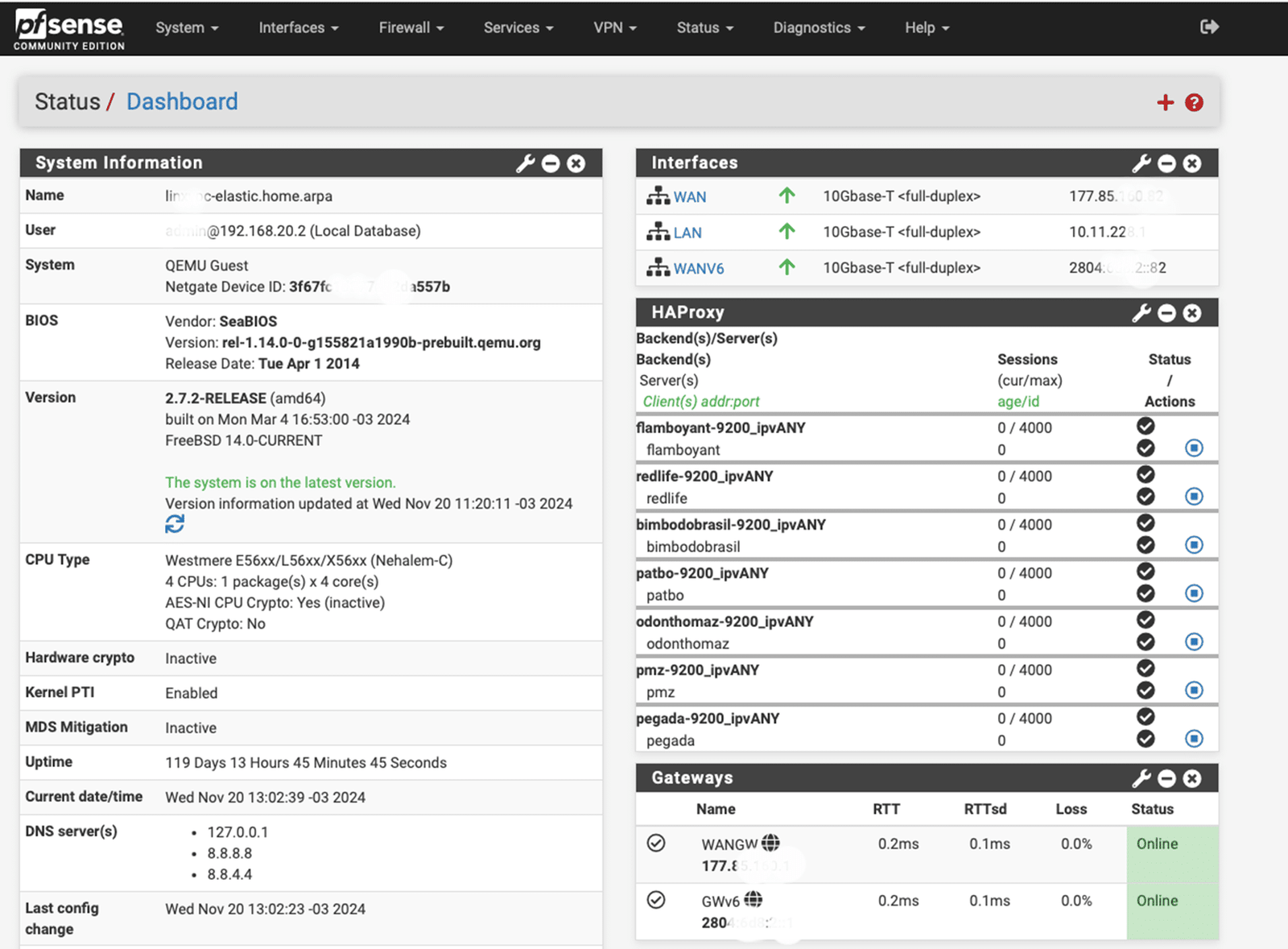Stop the flamboyant HAProxy server
Viewport: 1288px width, 949px height.
point(1194,448)
